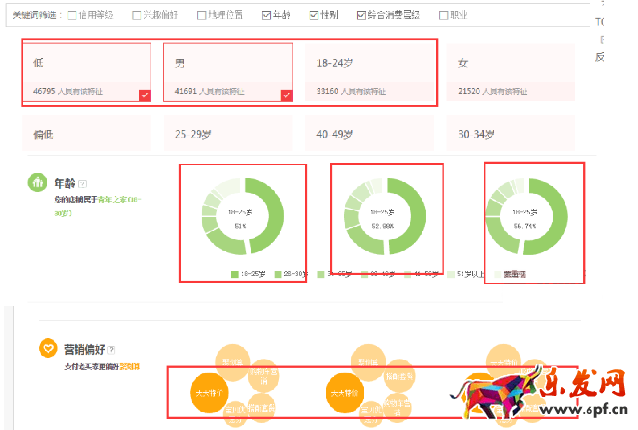Click the green 年龄 house icon
Image resolution: width=638 pixels, height=430 pixels.
click(37, 184)
